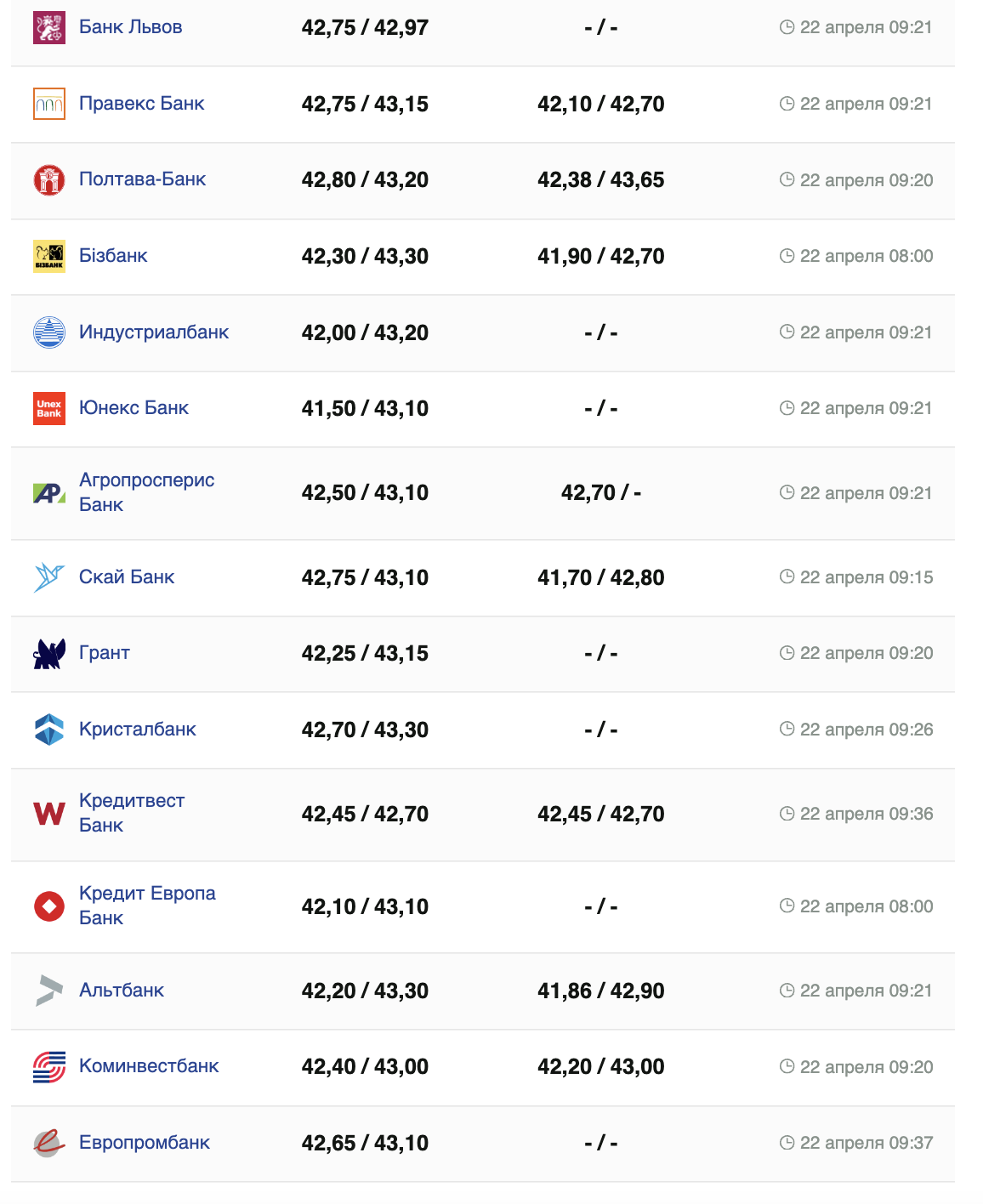
Task: Click the Правекс Банк orange logo icon
Action: (49, 104)
